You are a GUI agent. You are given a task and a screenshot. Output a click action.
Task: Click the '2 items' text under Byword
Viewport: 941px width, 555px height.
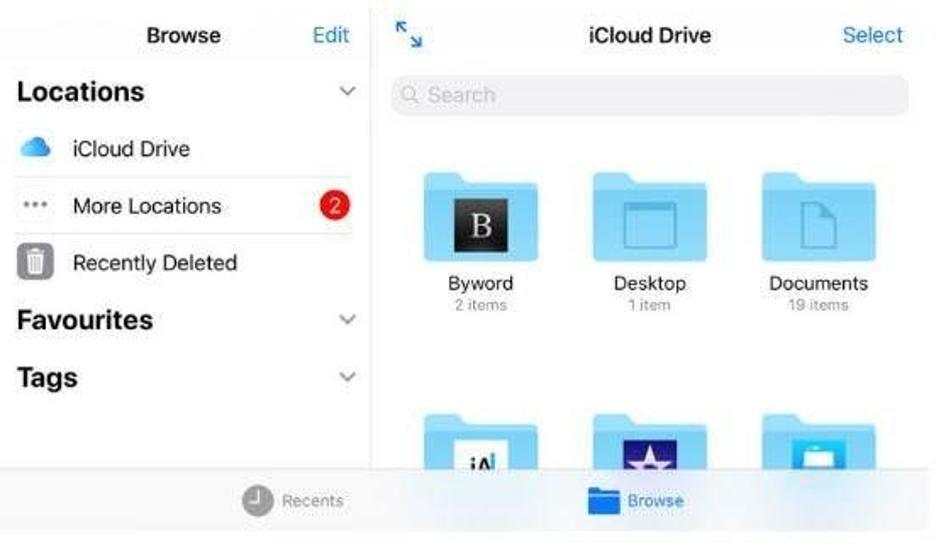(481, 305)
